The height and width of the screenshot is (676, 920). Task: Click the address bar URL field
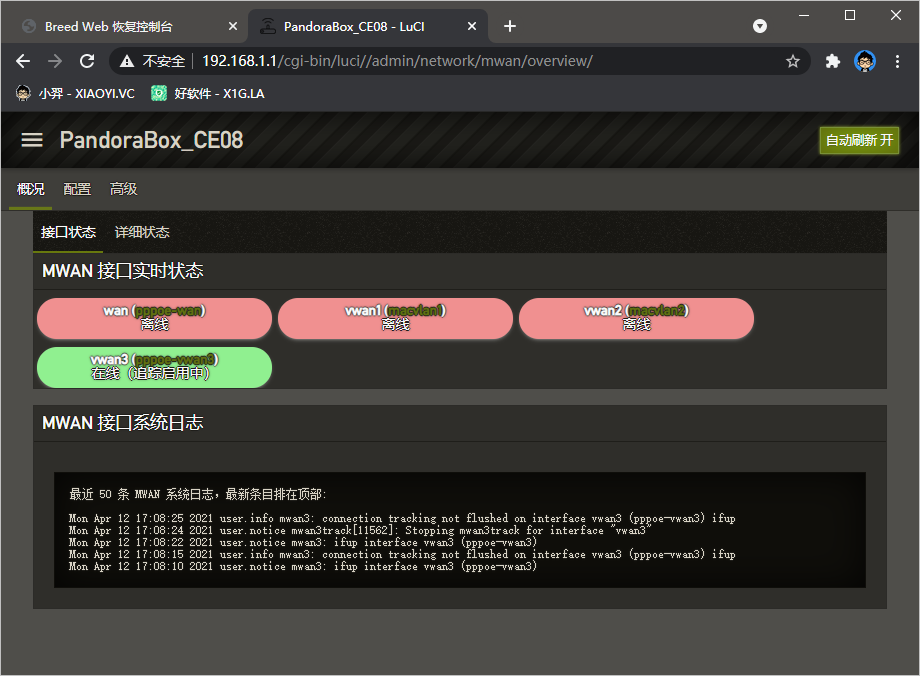pyautogui.click(x=450, y=61)
